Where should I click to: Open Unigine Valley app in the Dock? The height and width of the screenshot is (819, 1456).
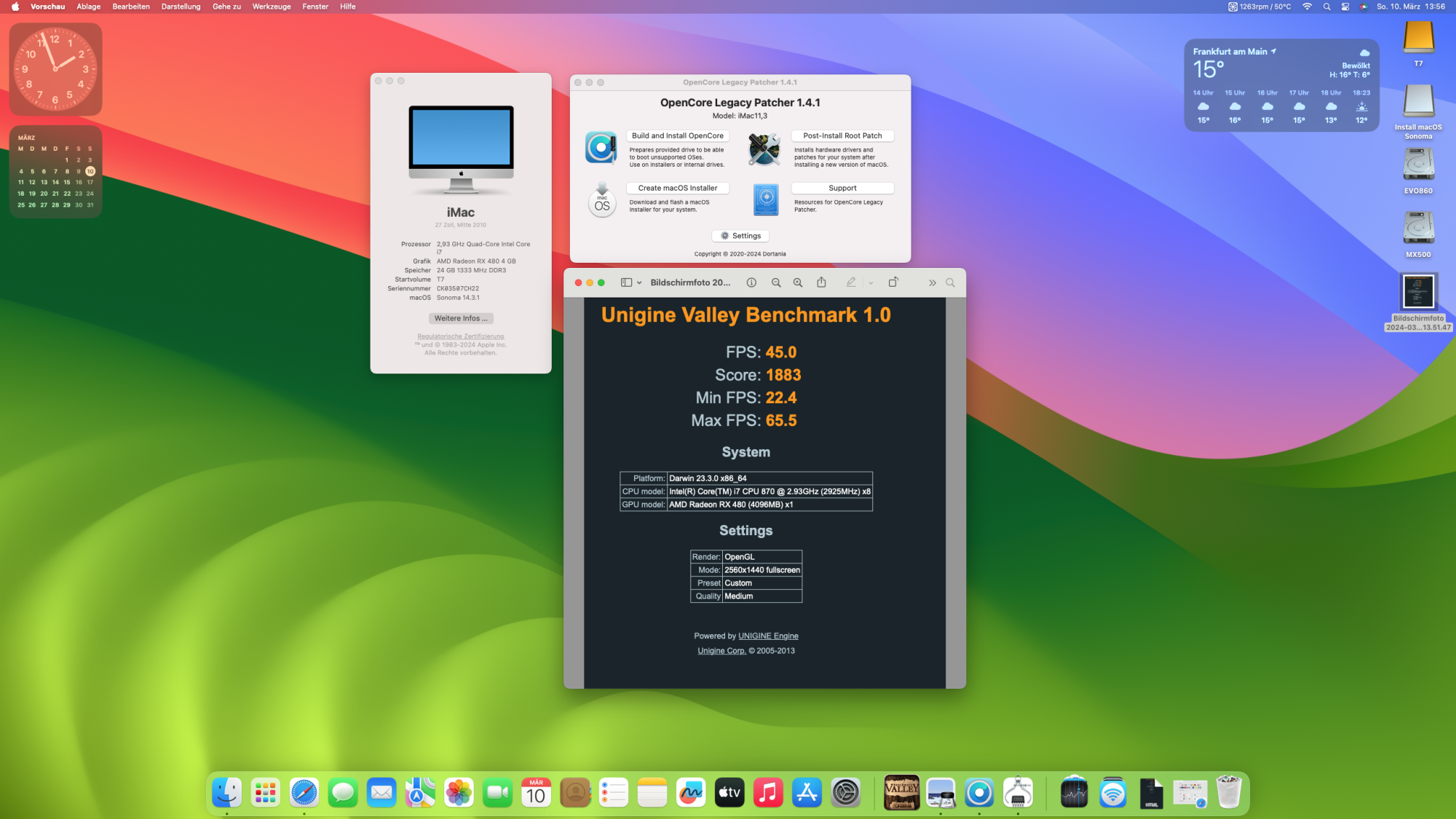[901, 793]
